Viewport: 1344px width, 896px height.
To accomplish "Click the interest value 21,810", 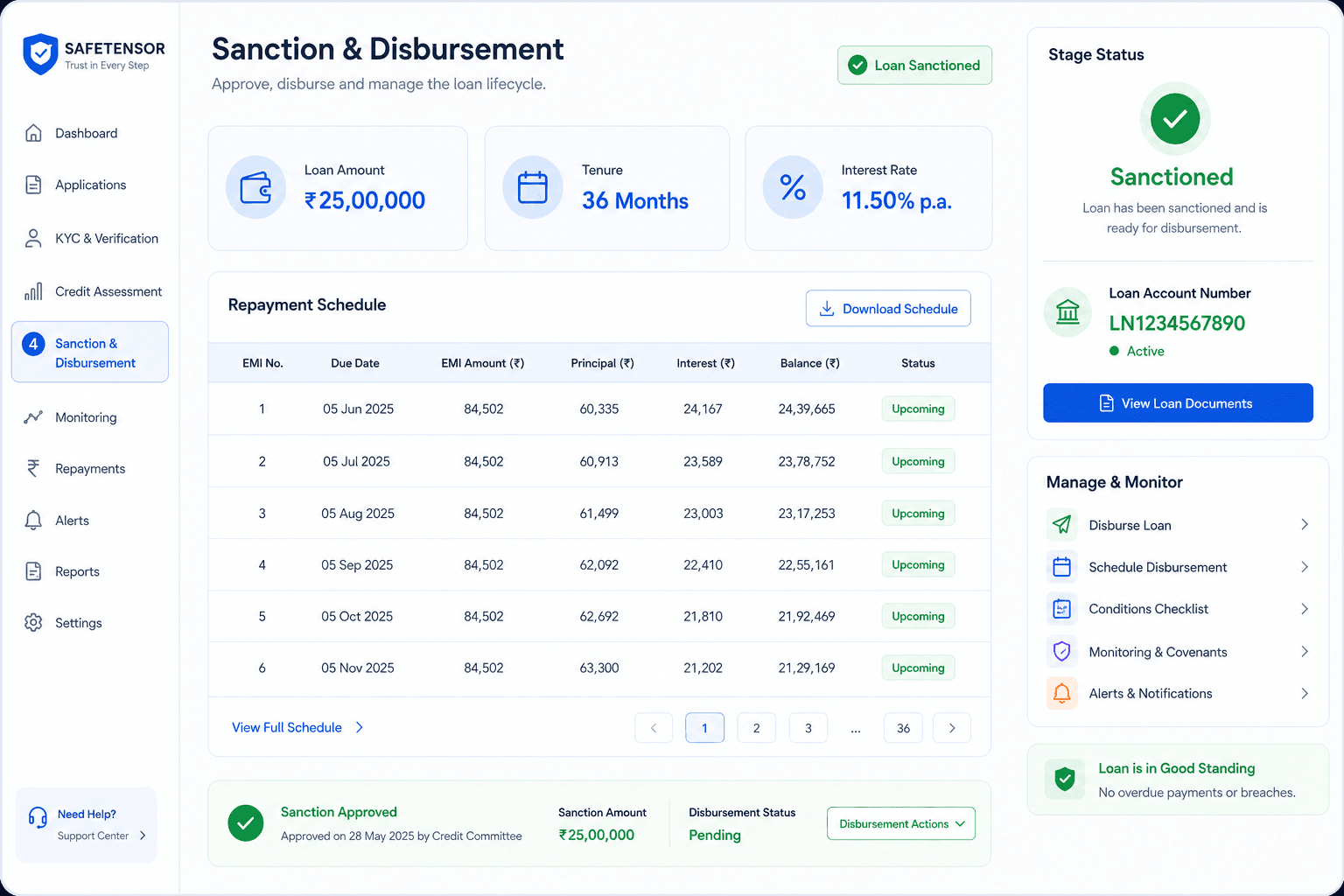I will 703,617.
